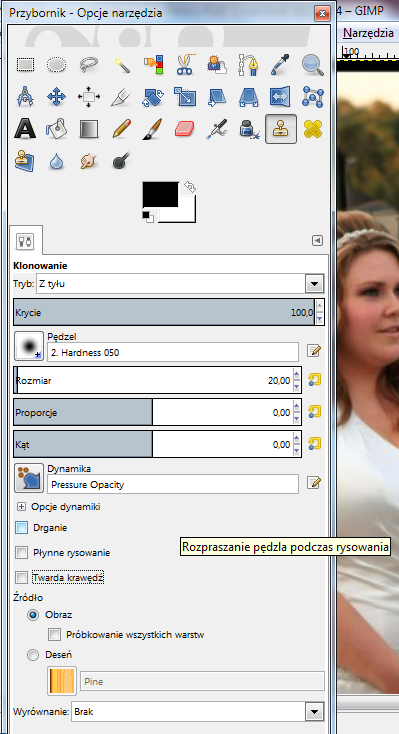Image resolution: width=399 pixels, height=734 pixels.
Task: Select the Foreground Select tool
Action: (x=216, y=65)
